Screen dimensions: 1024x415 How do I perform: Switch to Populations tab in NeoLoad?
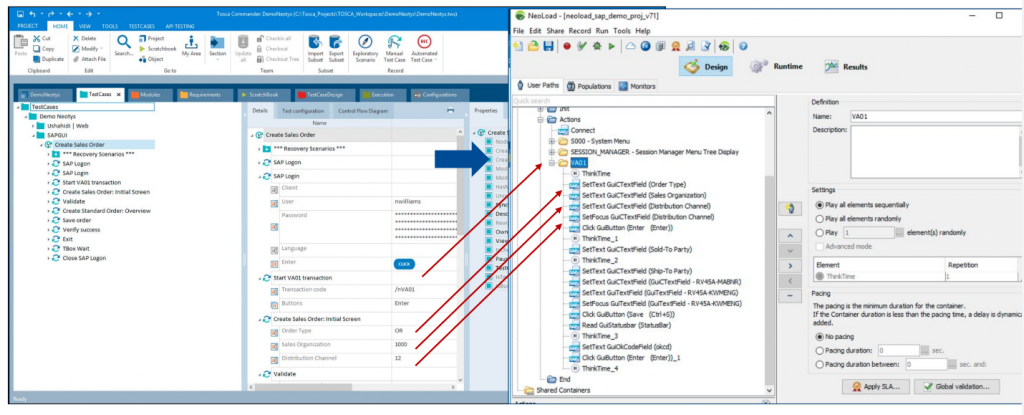pos(589,86)
